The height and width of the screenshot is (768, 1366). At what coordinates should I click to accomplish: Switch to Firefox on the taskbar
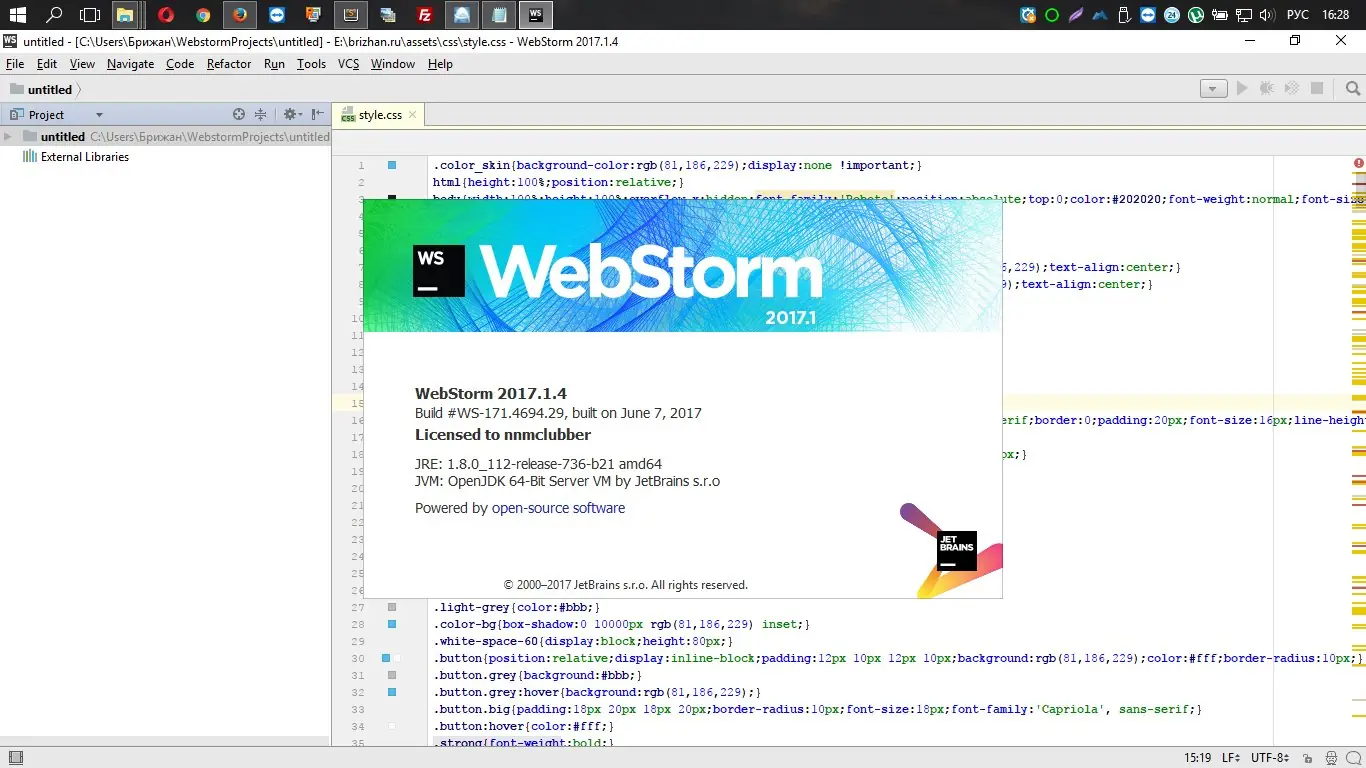point(239,15)
